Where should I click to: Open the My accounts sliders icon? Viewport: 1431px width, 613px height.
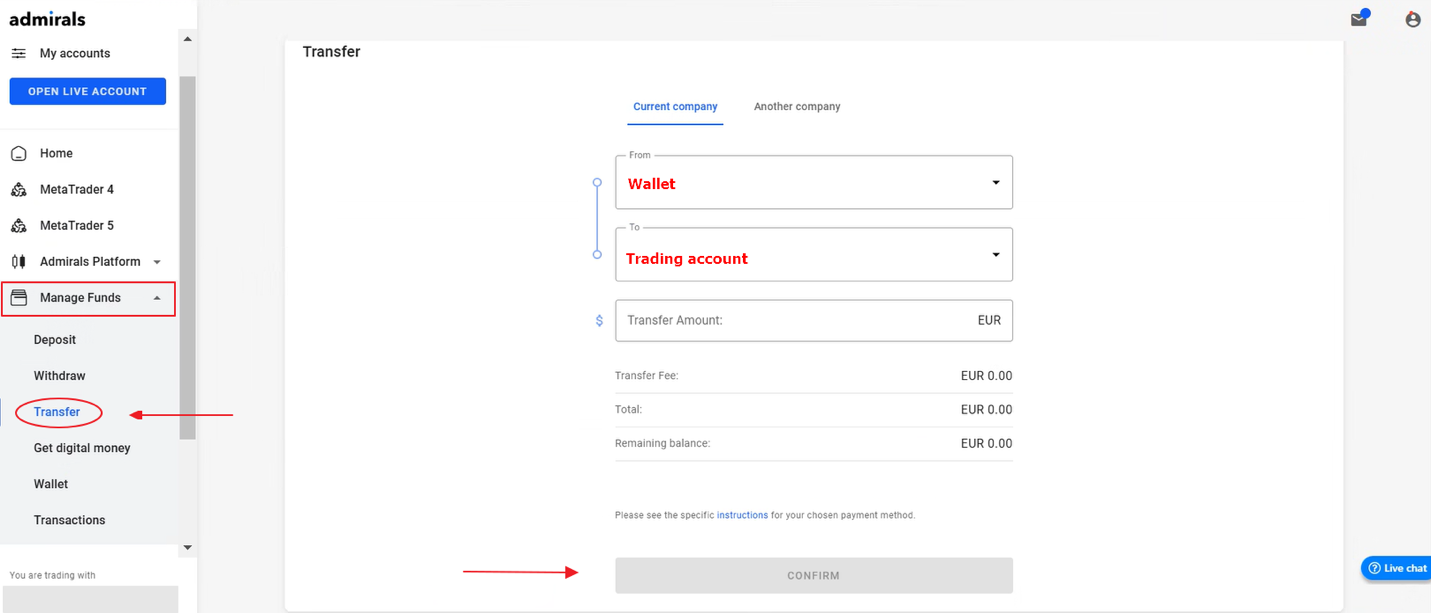pyautogui.click(x=18, y=53)
